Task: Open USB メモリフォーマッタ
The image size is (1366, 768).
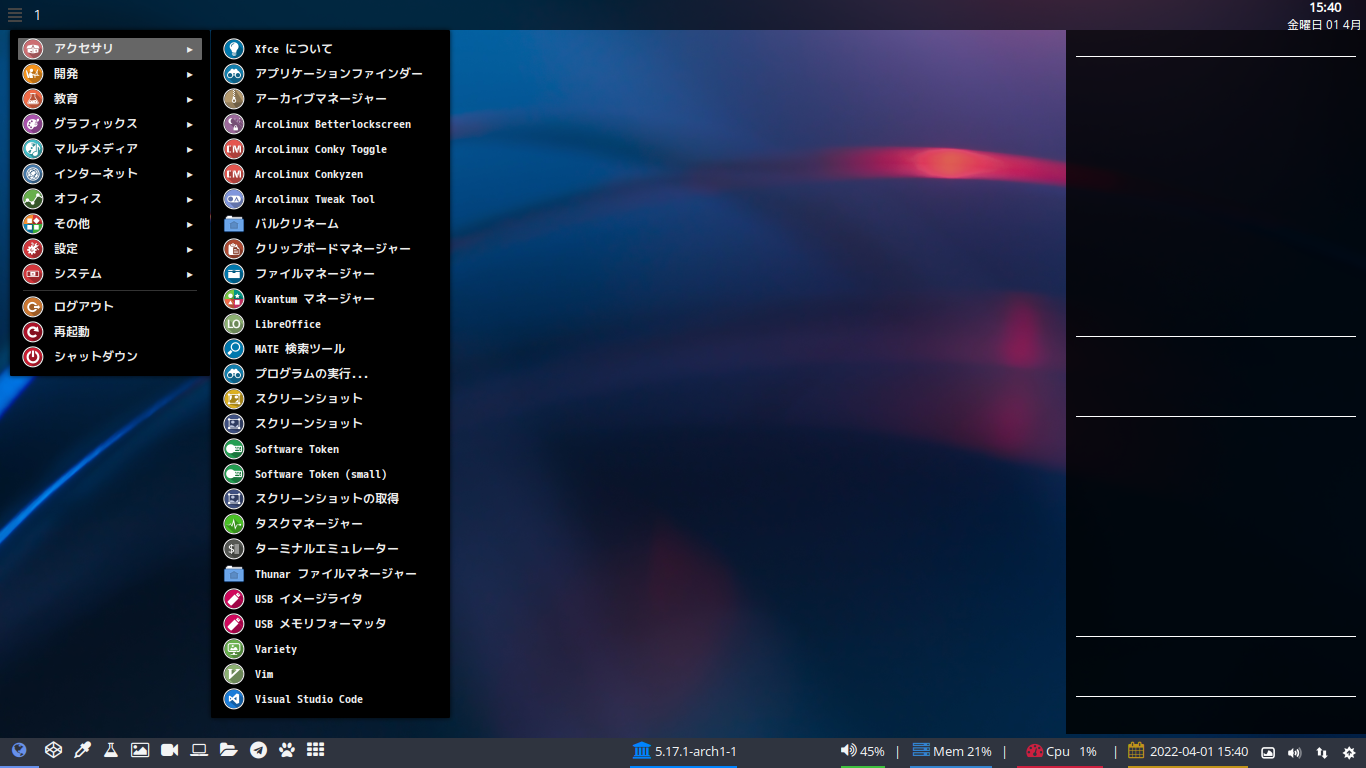Action: (330, 623)
